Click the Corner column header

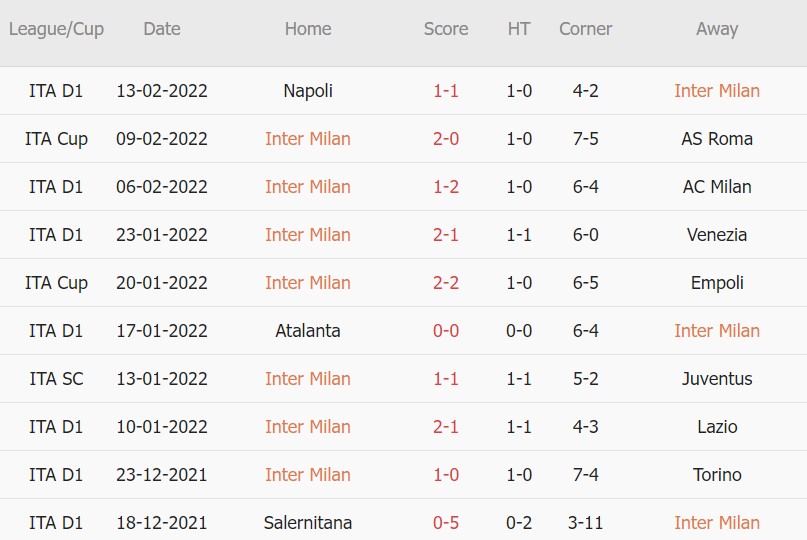[585, 29]
